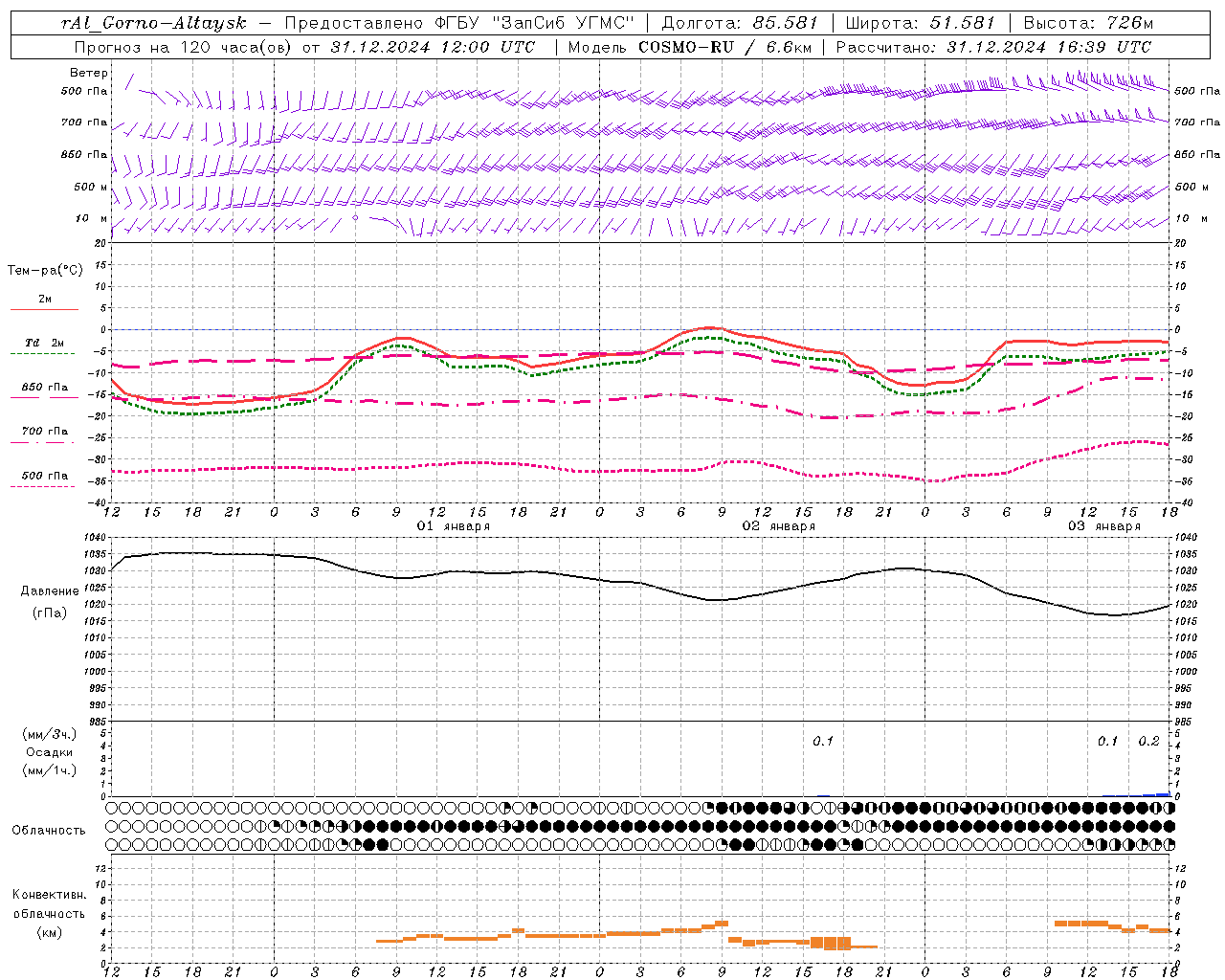
Task: Click the 850 гПа temperature legend entry
Action: tap(45, 388)
